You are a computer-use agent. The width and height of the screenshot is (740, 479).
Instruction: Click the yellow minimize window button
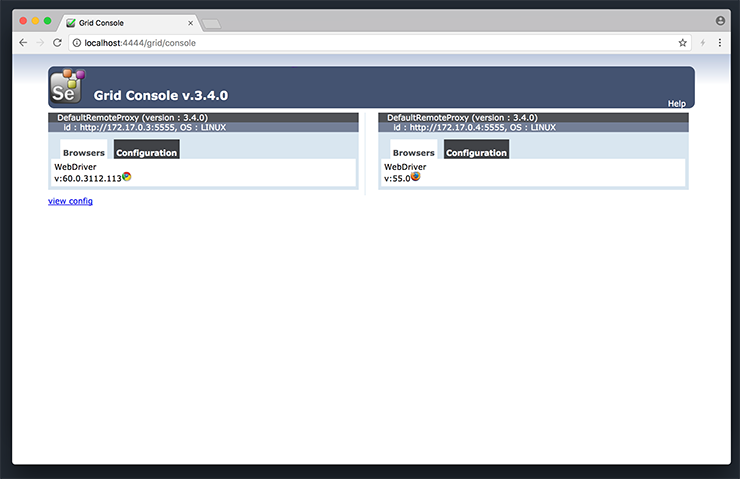pos(35,21)
